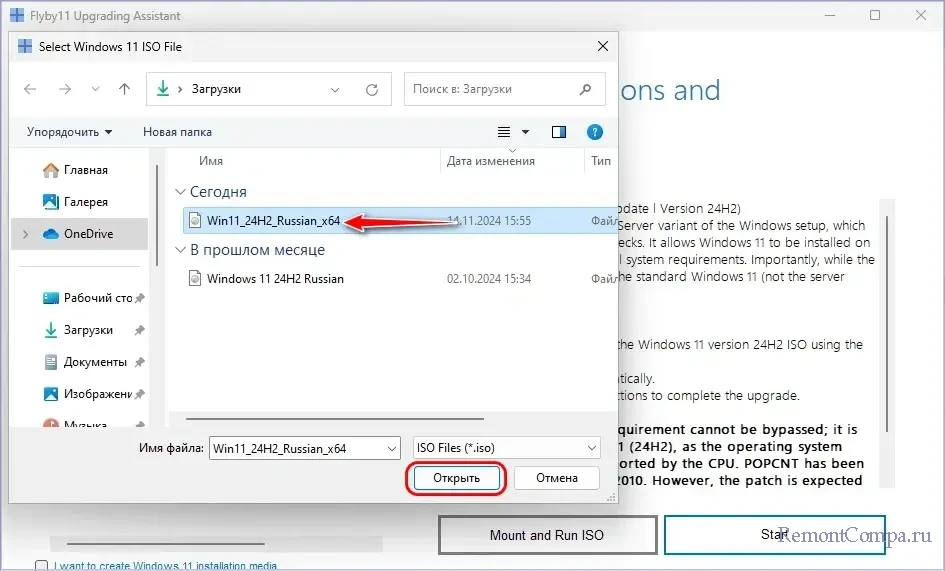The width and height of the screenshot is (945, 571).
Task: Click the Открыть button
Action: point(456,478)
